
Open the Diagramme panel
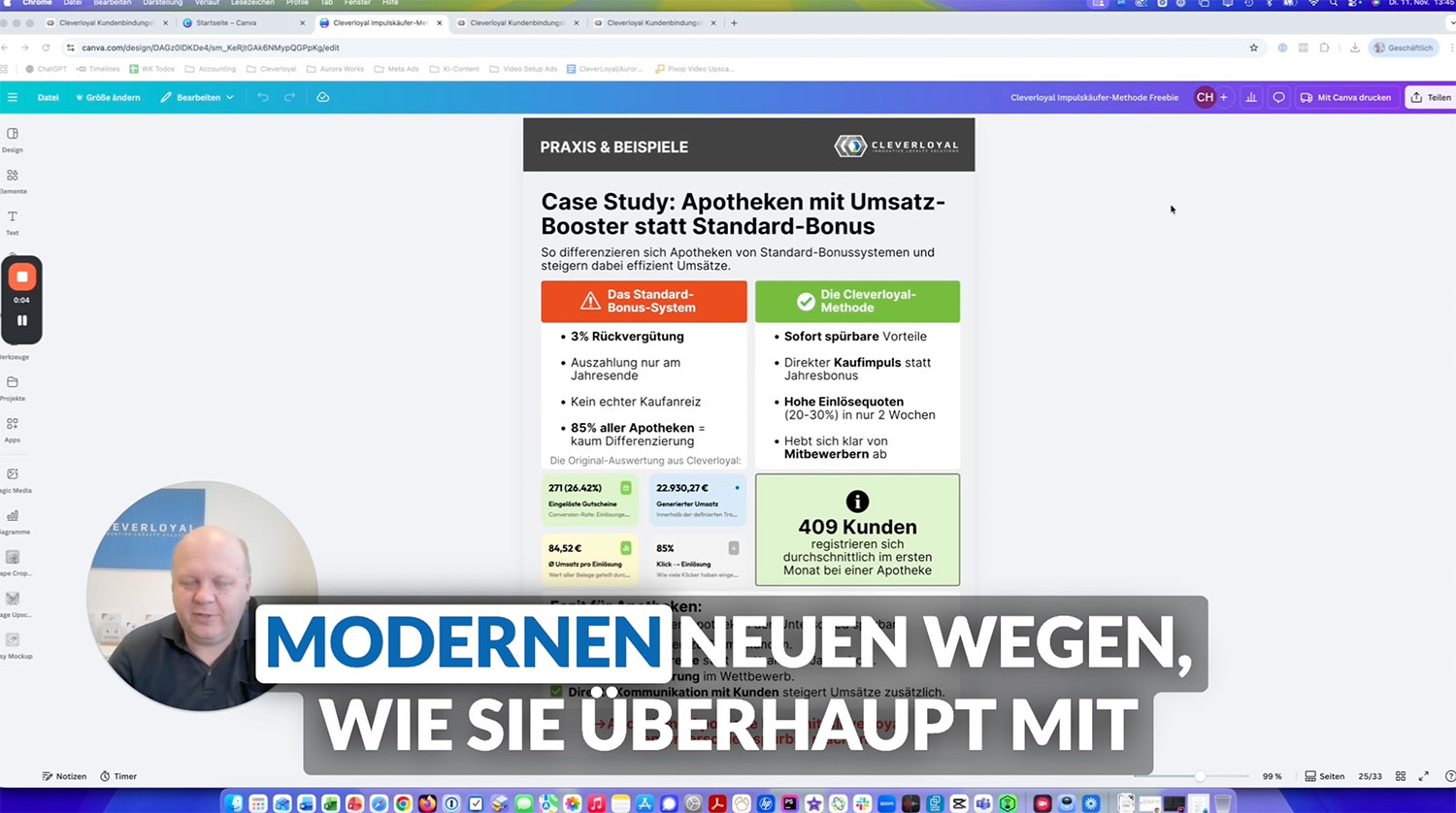14,523
